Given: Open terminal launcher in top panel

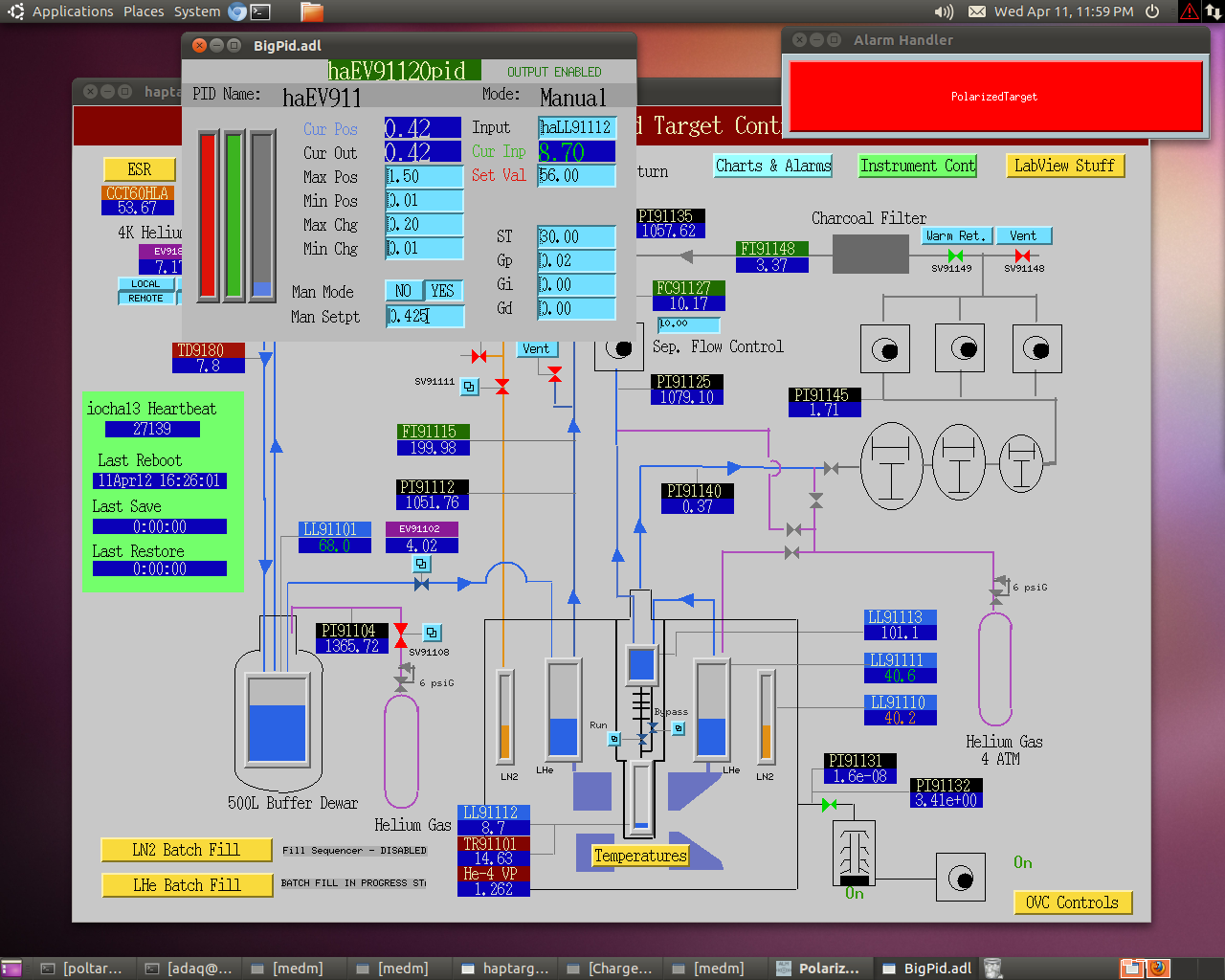Looking at the screenshot, I should (x=260, y=11).
